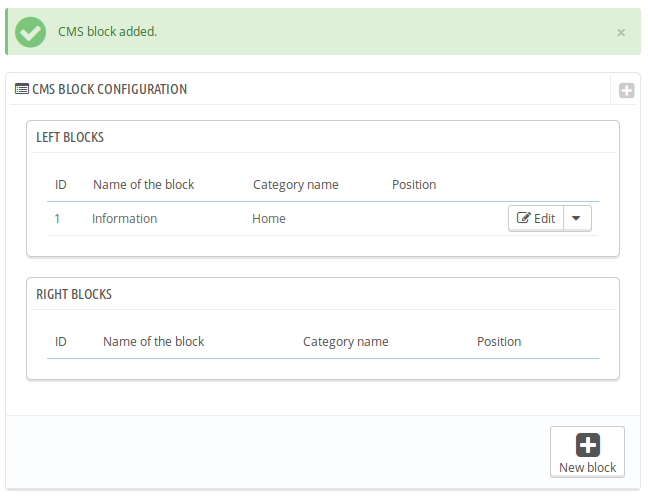Click Name of the block header in Right Blocks

153,341
